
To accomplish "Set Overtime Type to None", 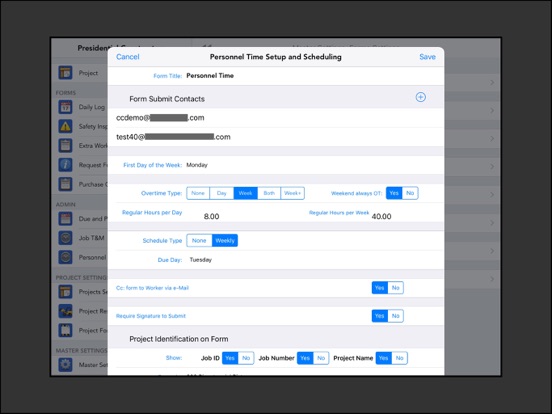I will point(198,193).
